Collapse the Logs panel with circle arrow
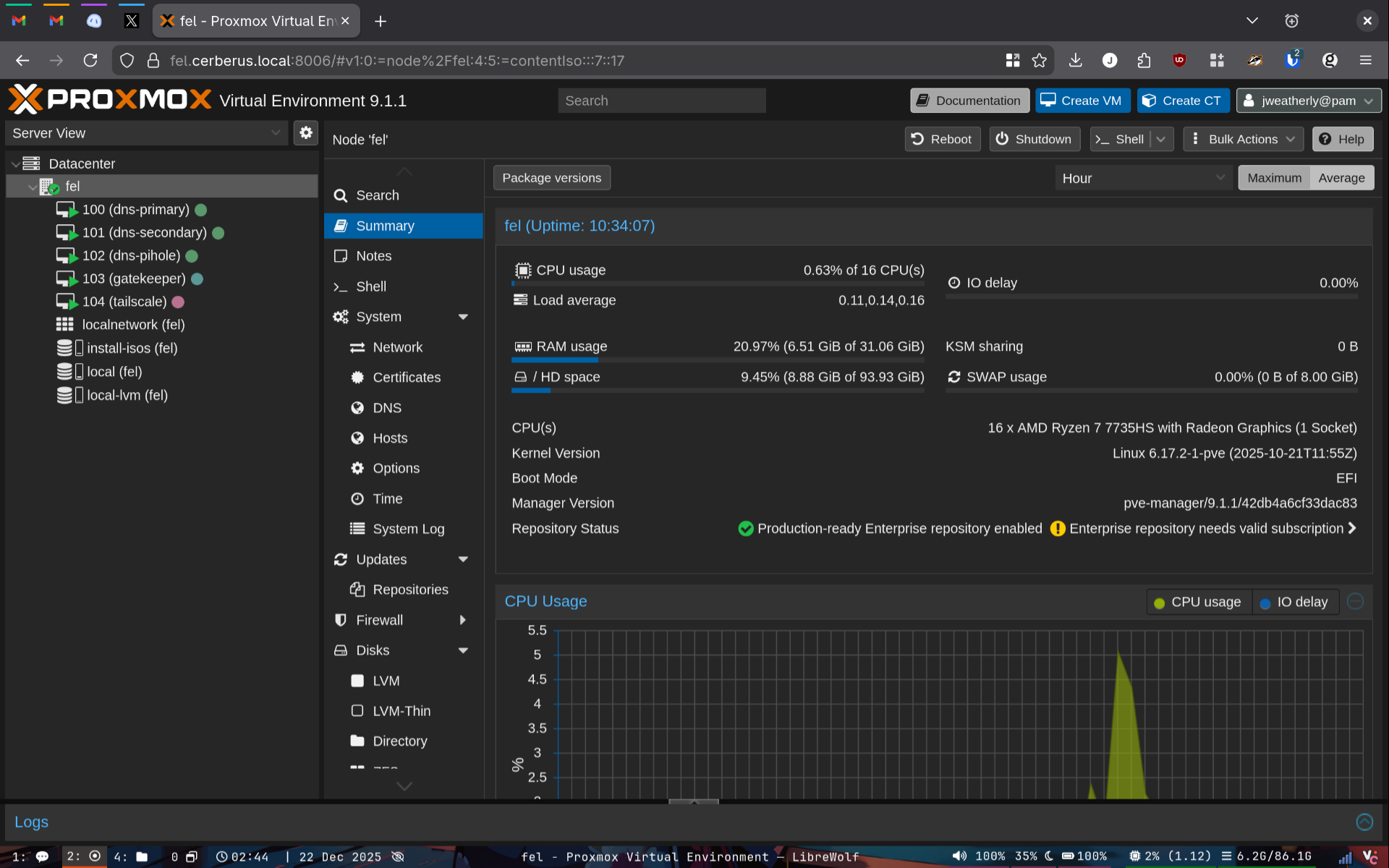Screen dimensions: 1389x868 coord(1364,822)
